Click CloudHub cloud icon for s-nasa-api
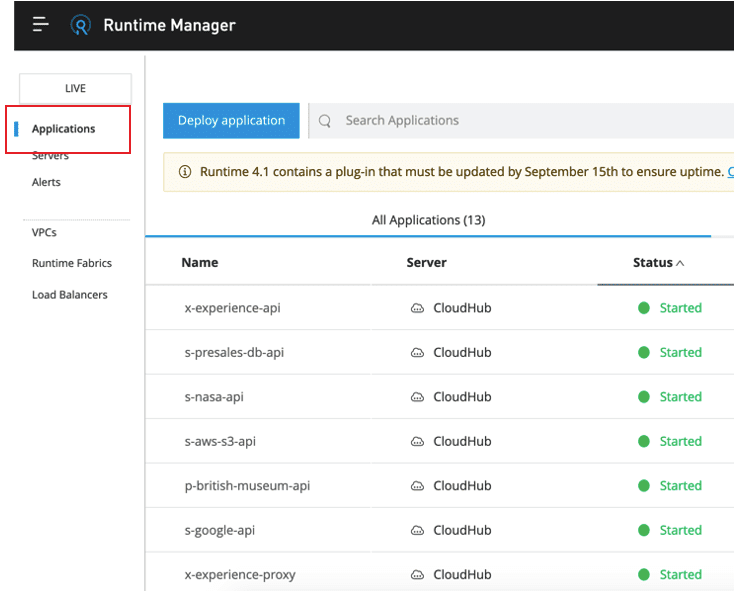747x591 pixels. click(417, 397)
